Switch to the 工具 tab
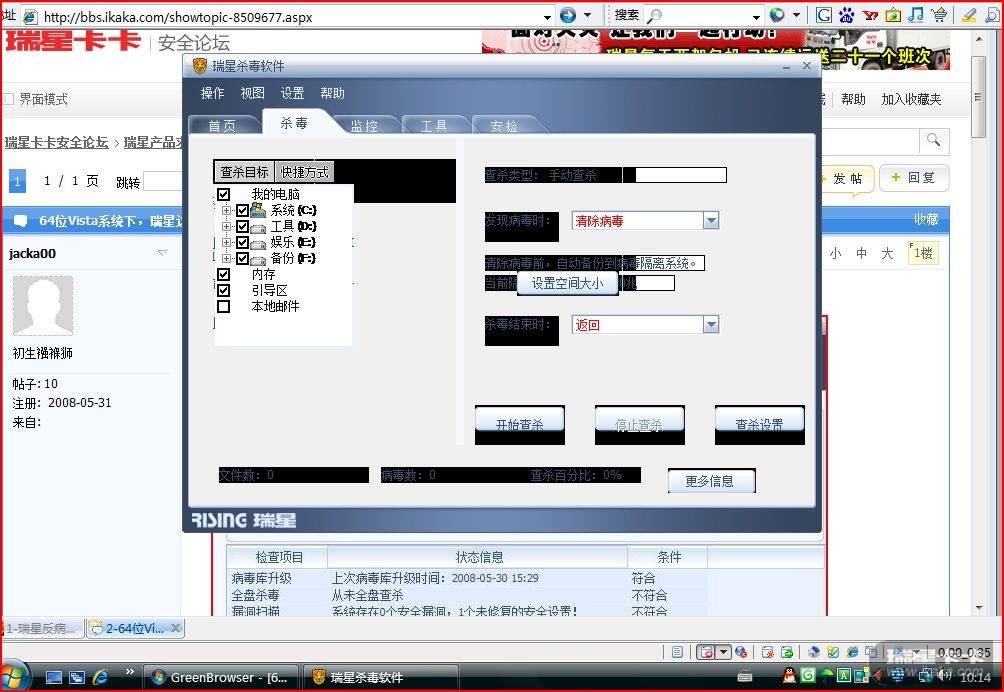Screen dimensions: 1004x692 pos(434,125)
